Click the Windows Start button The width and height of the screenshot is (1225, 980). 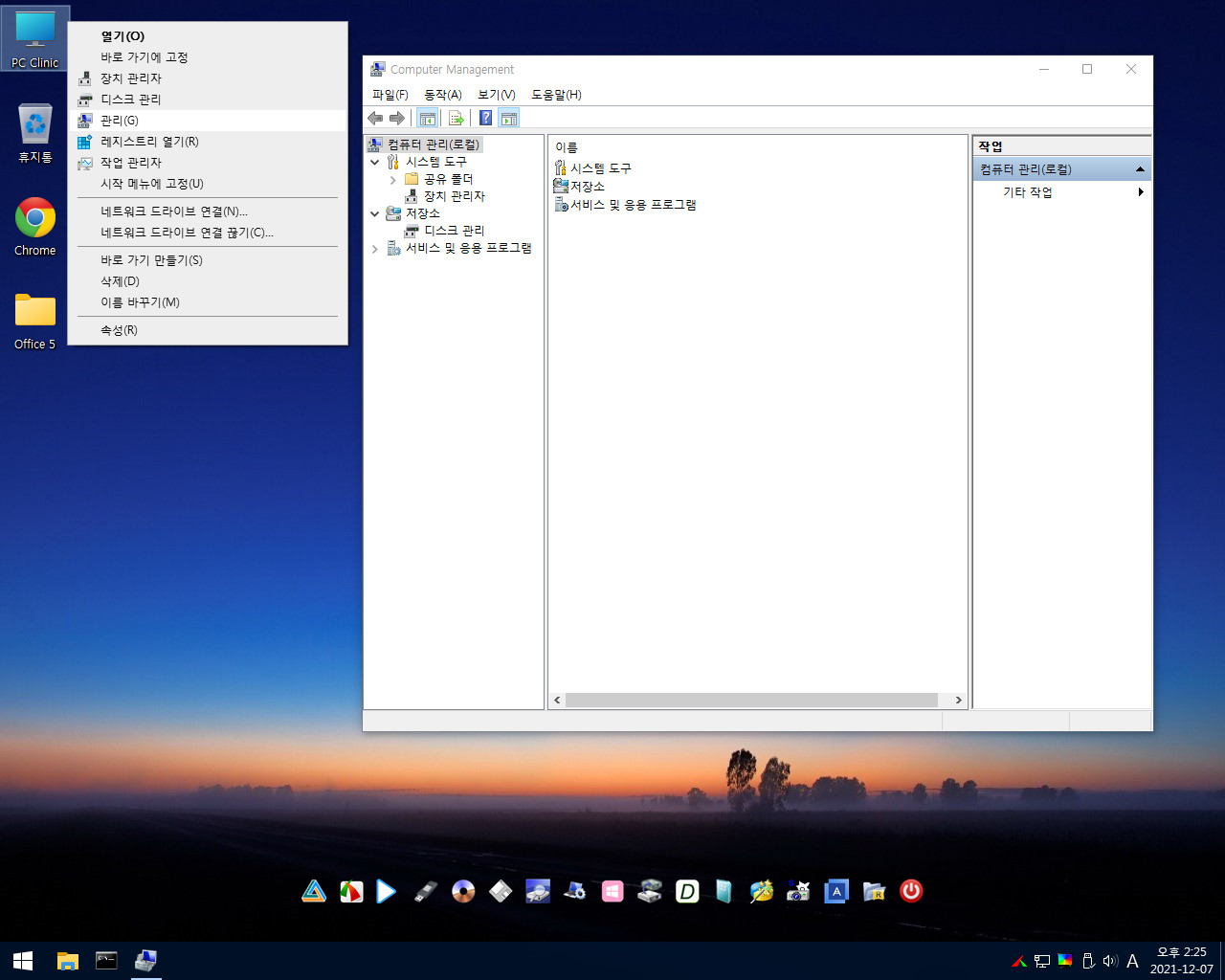[x=23, y=961]
